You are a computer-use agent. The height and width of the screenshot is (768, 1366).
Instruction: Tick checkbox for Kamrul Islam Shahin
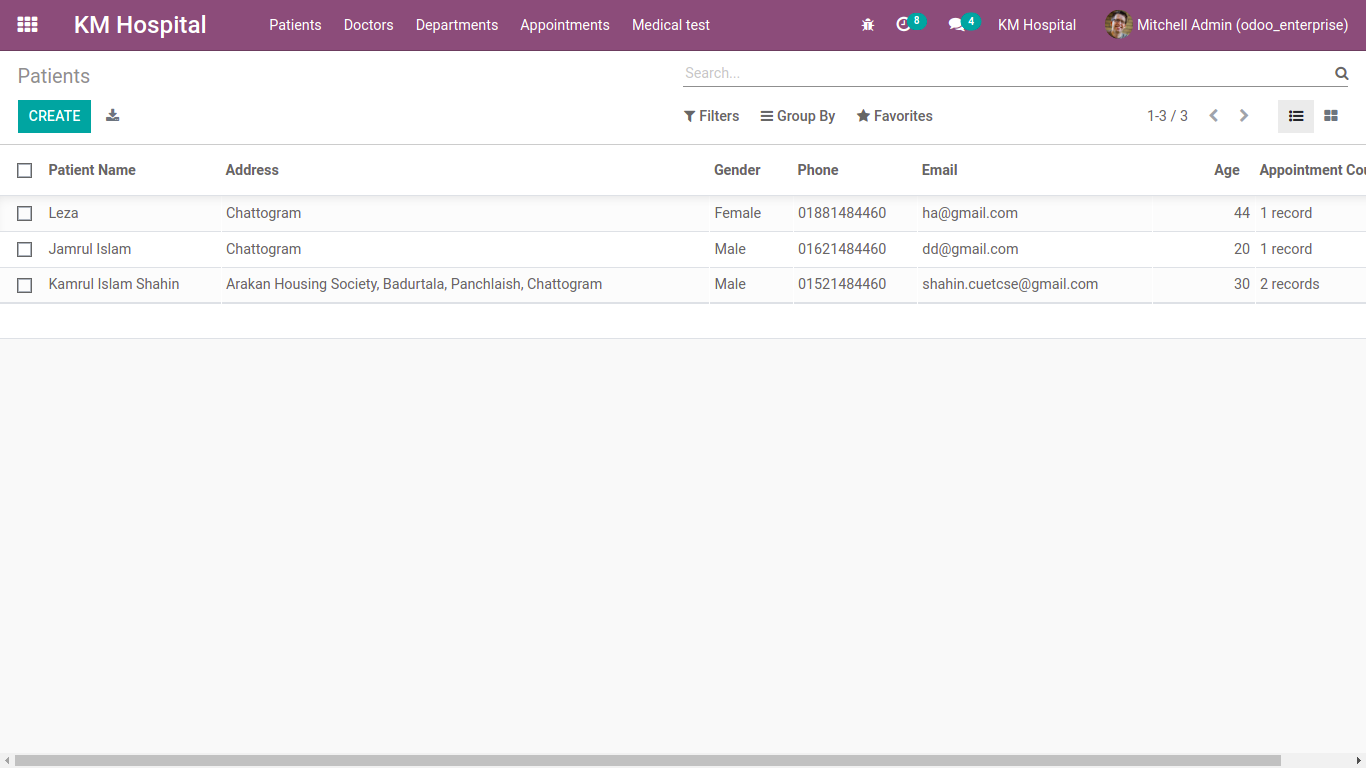[x=25, y=285]
